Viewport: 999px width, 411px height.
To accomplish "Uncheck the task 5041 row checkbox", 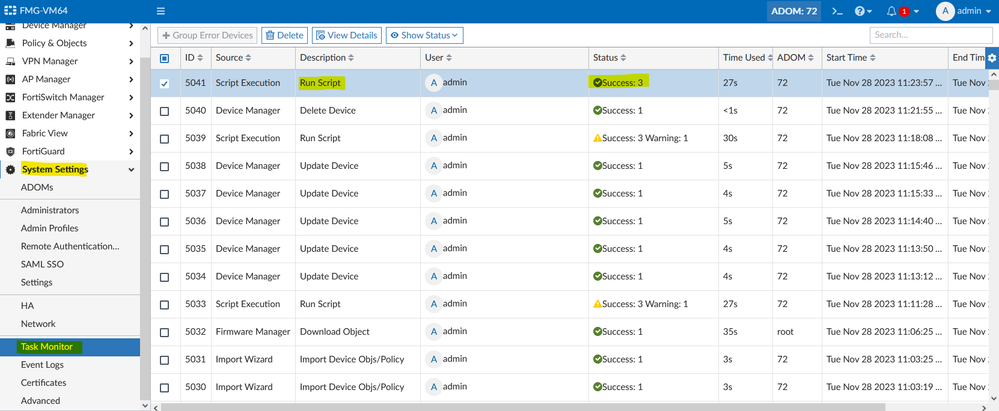I will tap(165, 83).
